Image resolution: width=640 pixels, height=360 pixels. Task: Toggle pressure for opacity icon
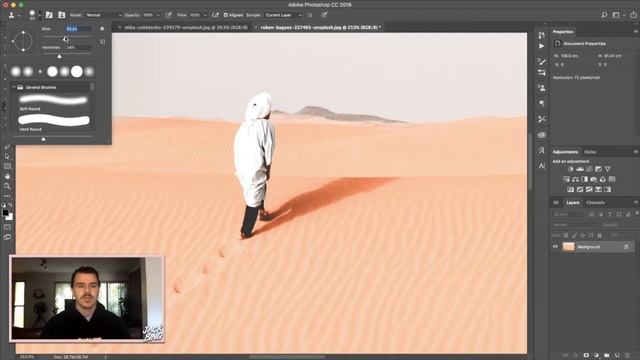pyautogui.click(x=169, y=15)
